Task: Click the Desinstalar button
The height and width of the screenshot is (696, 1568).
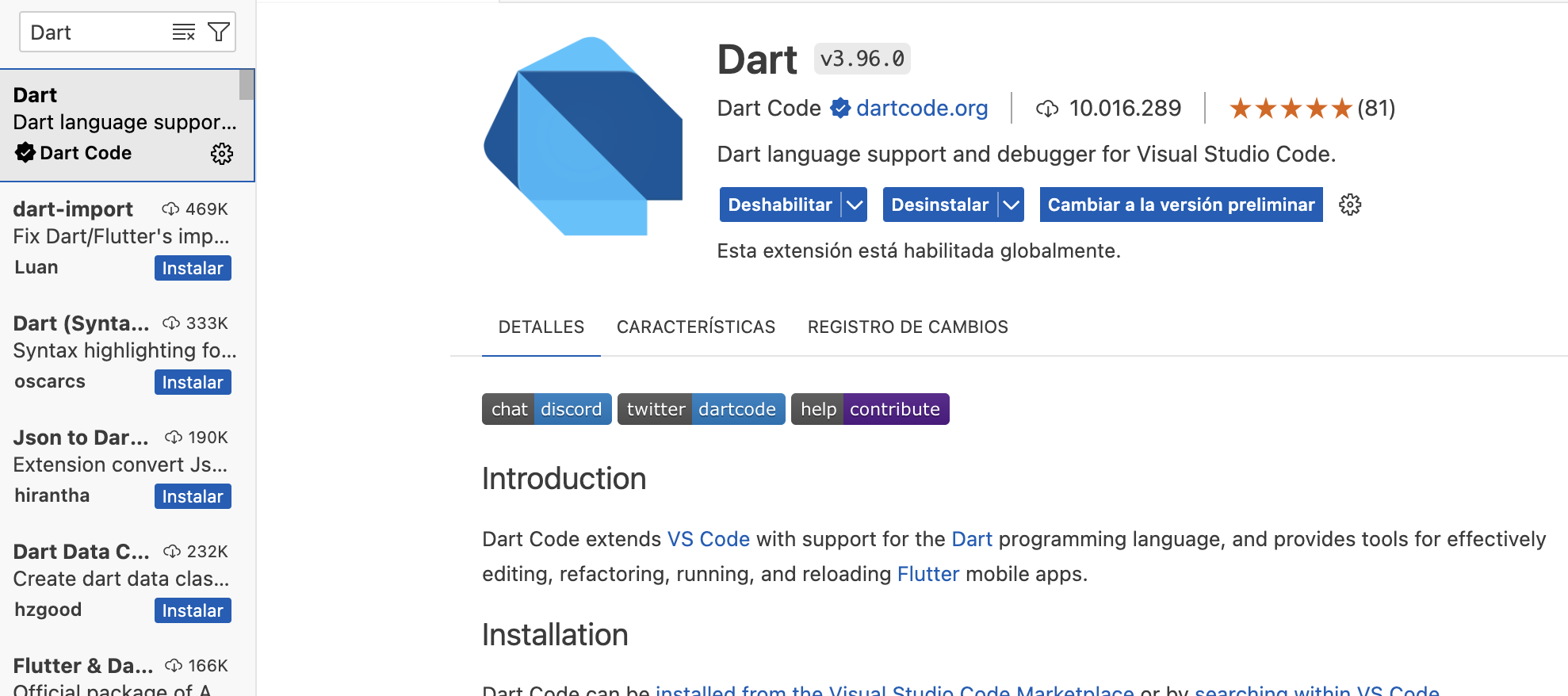Action: pos(940,205)
